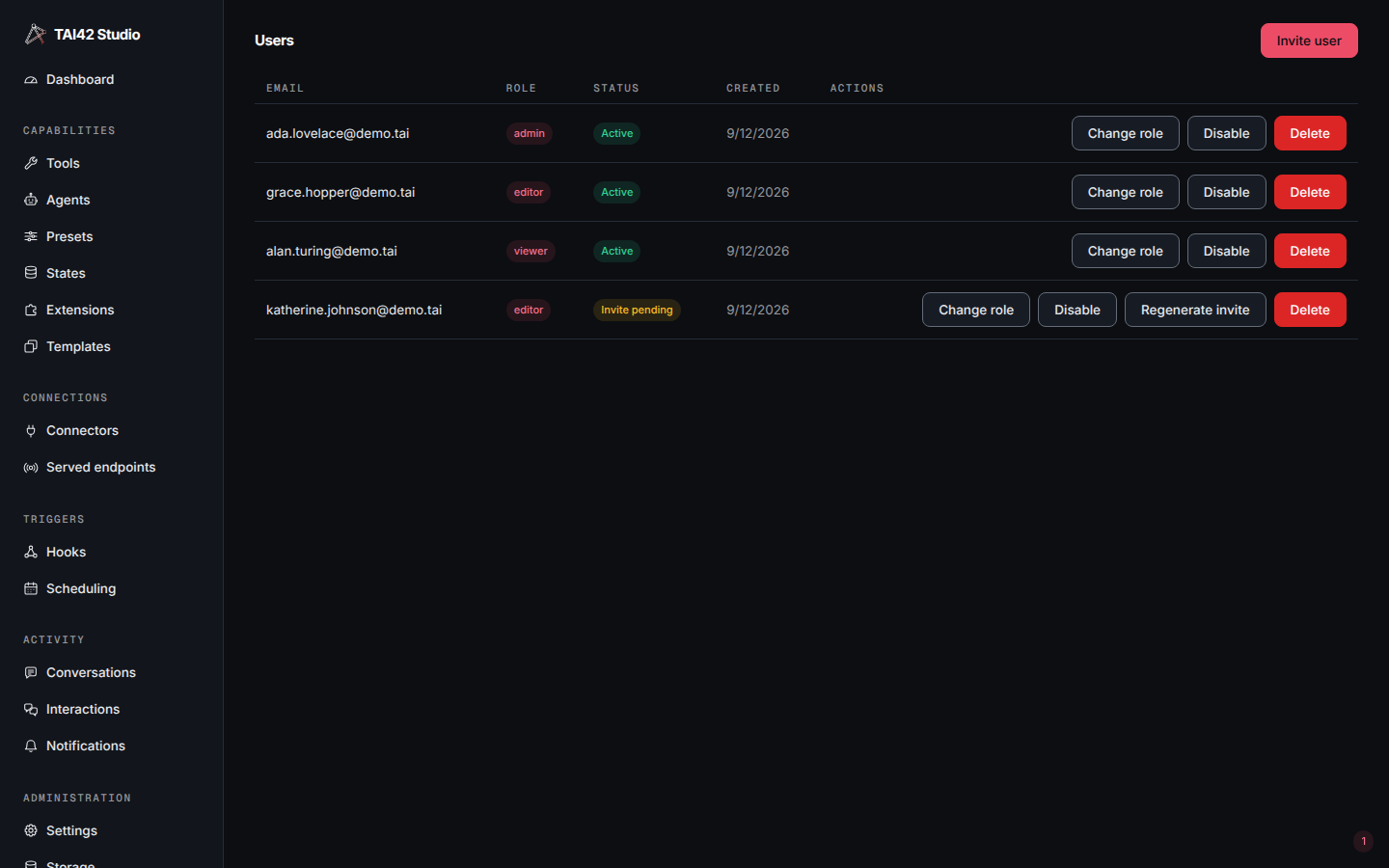Viewport: 1389px width, 868px height.
Task: Click the Served endpoints broadcast icon
Action: (x=31, y=468)
